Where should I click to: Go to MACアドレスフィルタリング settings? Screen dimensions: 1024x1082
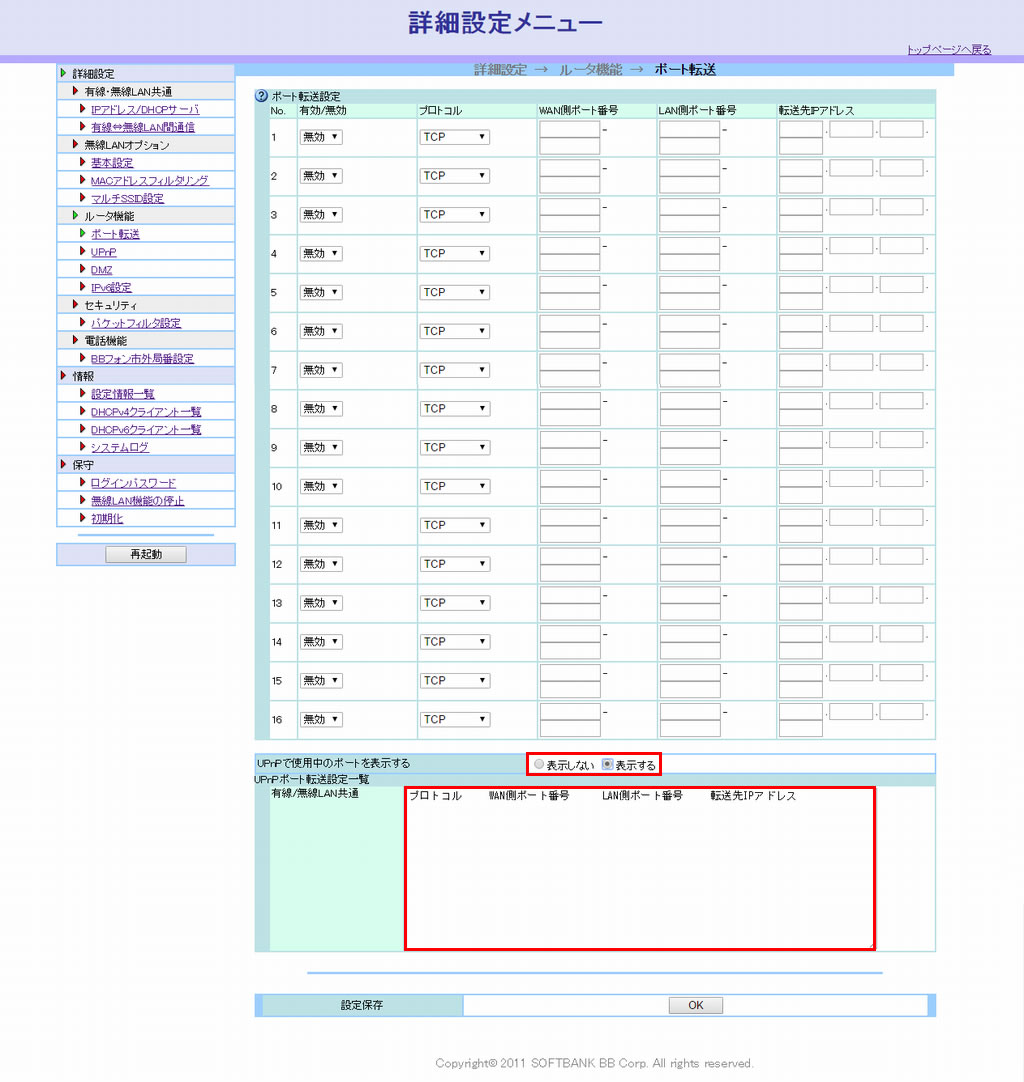(149, 181)
